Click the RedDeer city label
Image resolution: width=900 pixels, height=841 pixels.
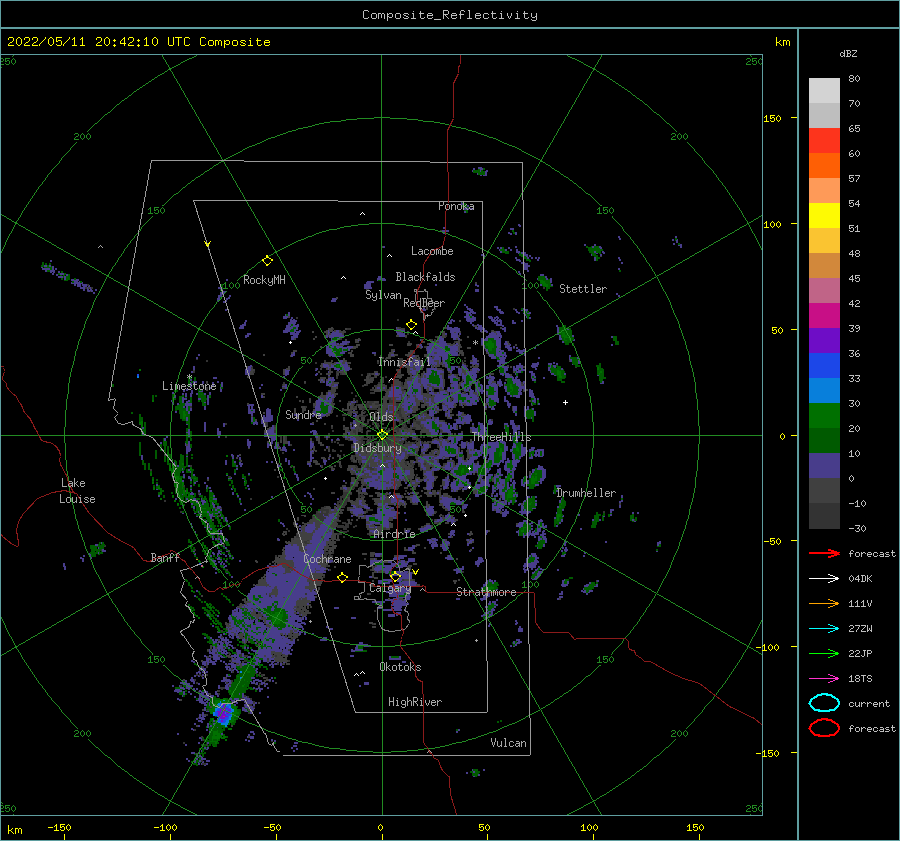tap(424, 303)
